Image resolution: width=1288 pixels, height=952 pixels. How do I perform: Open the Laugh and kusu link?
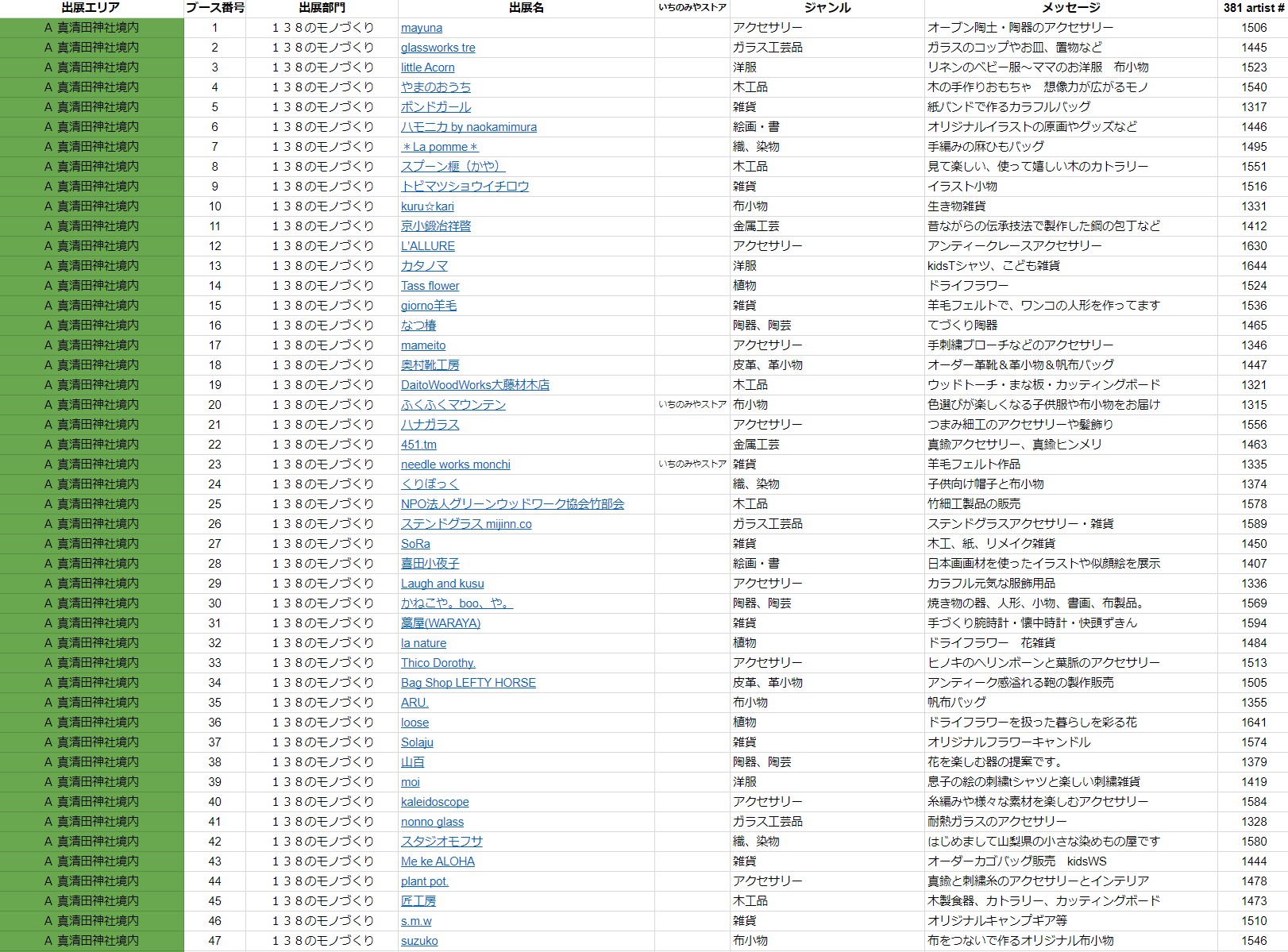pos(442,584)
